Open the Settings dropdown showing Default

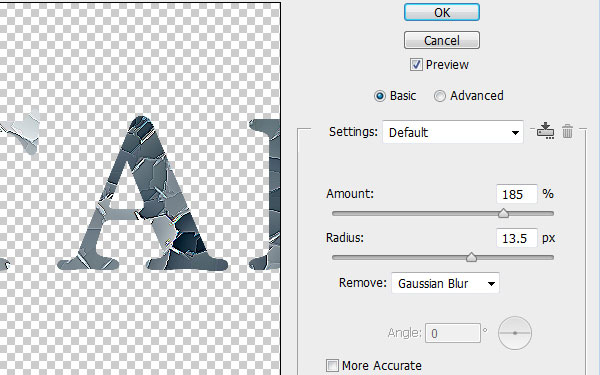click(453, 132)
